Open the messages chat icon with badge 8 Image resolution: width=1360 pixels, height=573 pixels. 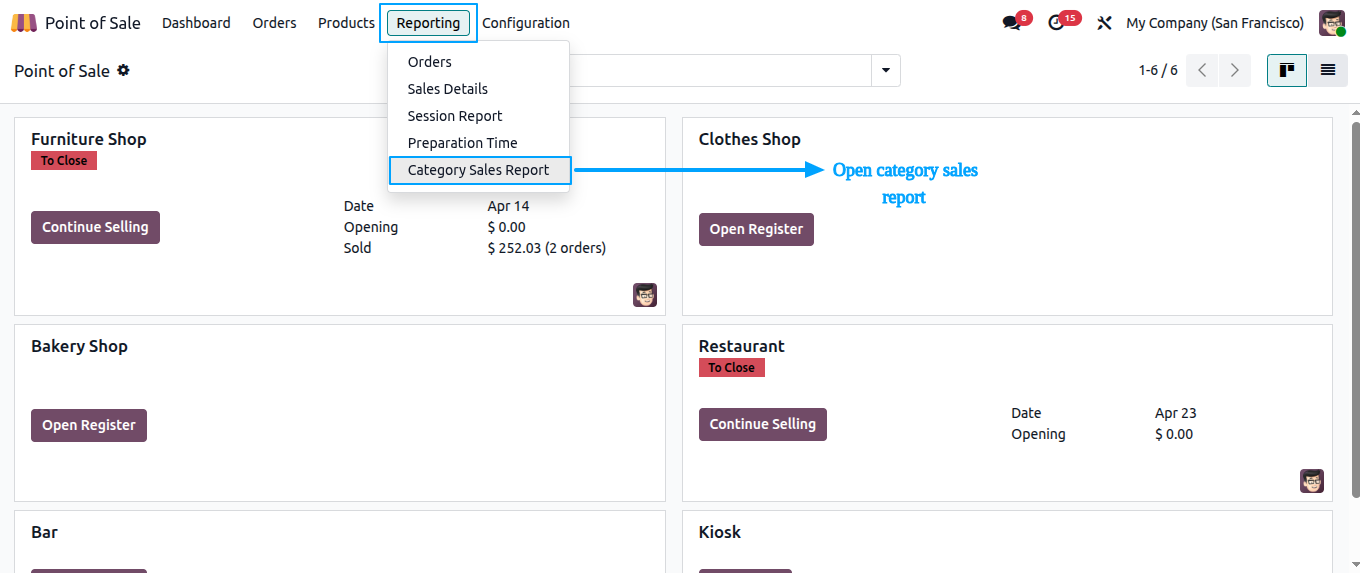[x=1012, y=23]
